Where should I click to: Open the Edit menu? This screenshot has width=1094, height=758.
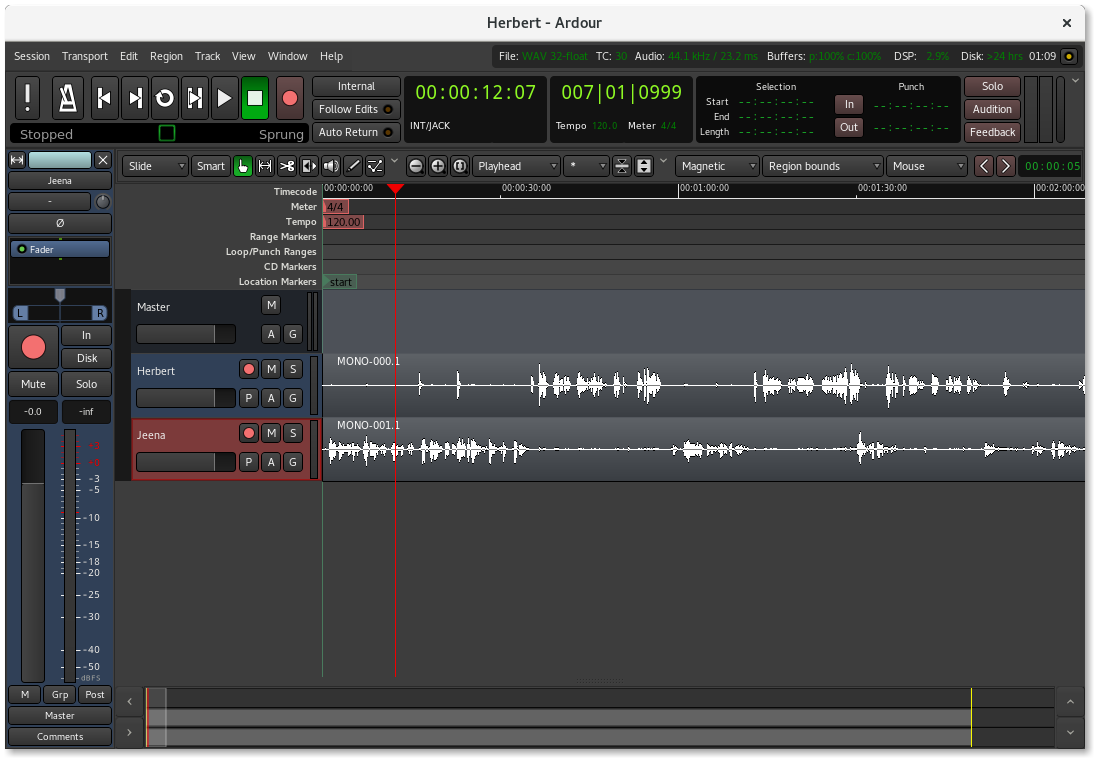128,56
